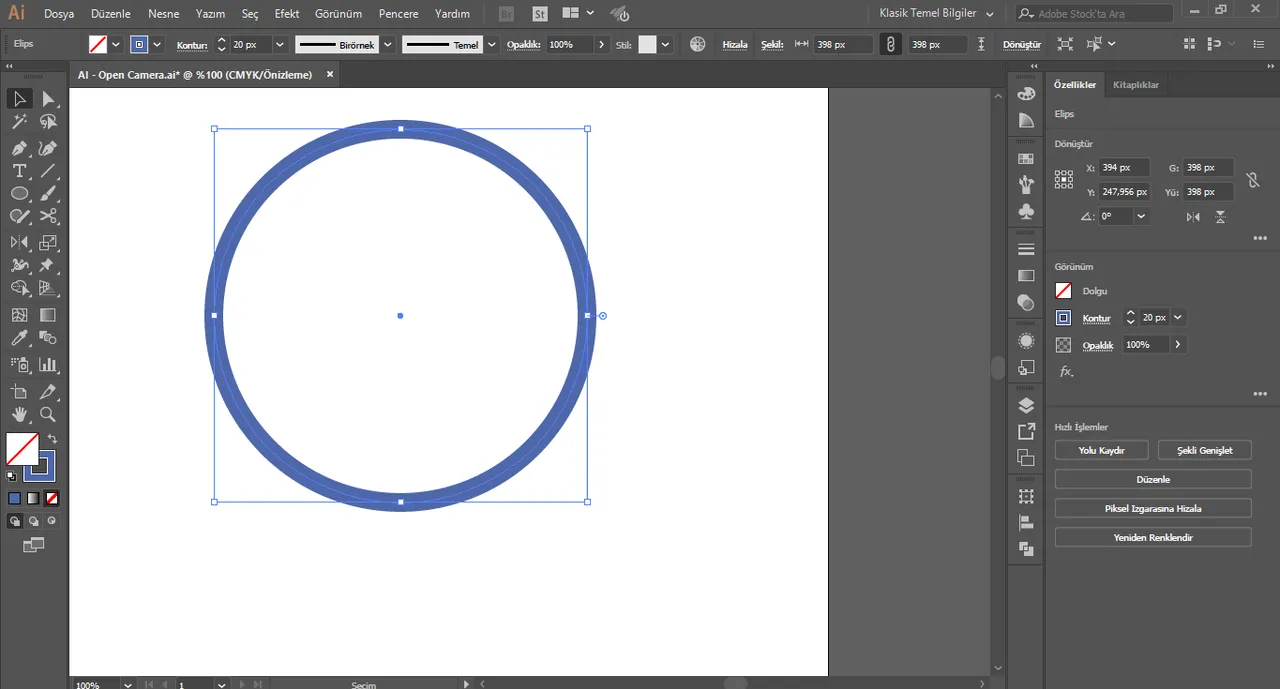Screen dimensions: 1280x689
Task: Select the Shaper tool
Action: click(19, 216)
